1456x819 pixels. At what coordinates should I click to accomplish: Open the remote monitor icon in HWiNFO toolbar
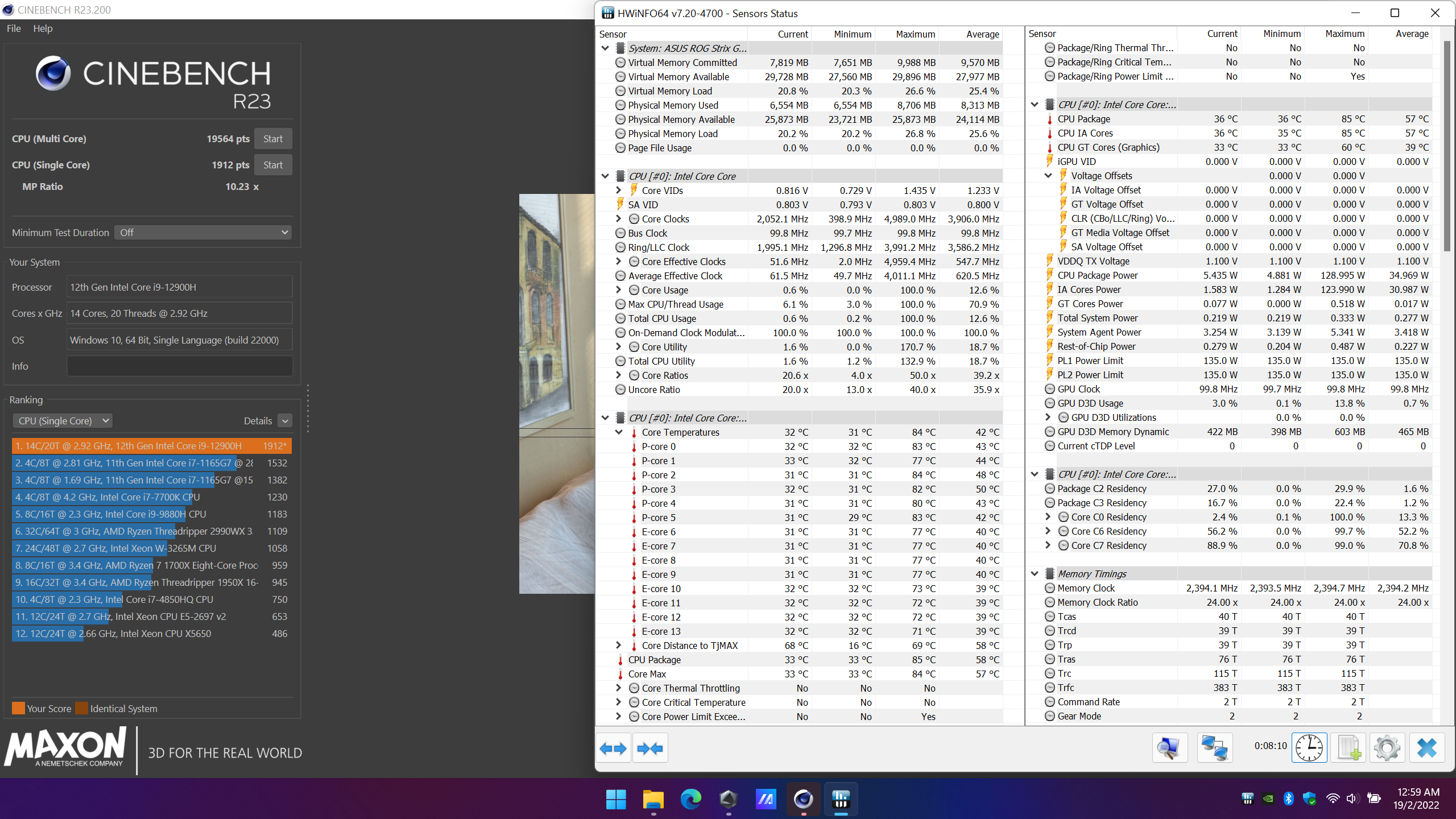click(x=1169, y=748)
